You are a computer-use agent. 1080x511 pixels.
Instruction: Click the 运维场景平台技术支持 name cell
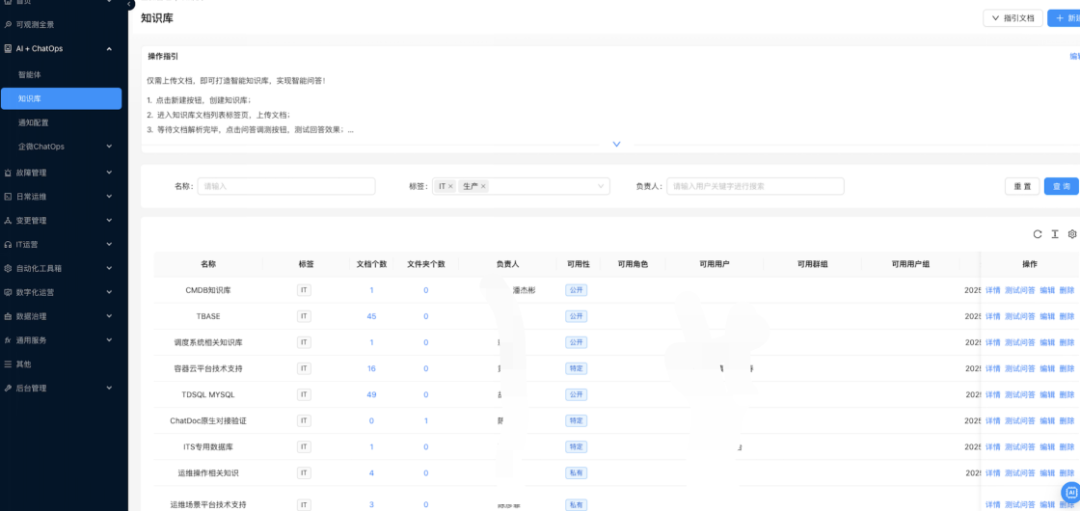point(208,505)
